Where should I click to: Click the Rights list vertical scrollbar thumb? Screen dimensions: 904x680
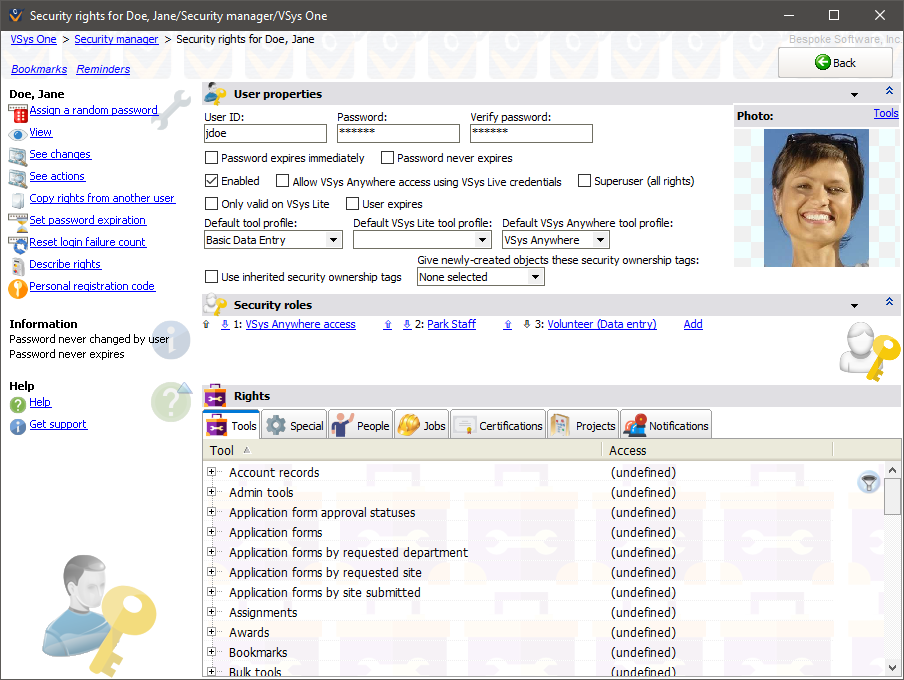click(x=892, y=495)
